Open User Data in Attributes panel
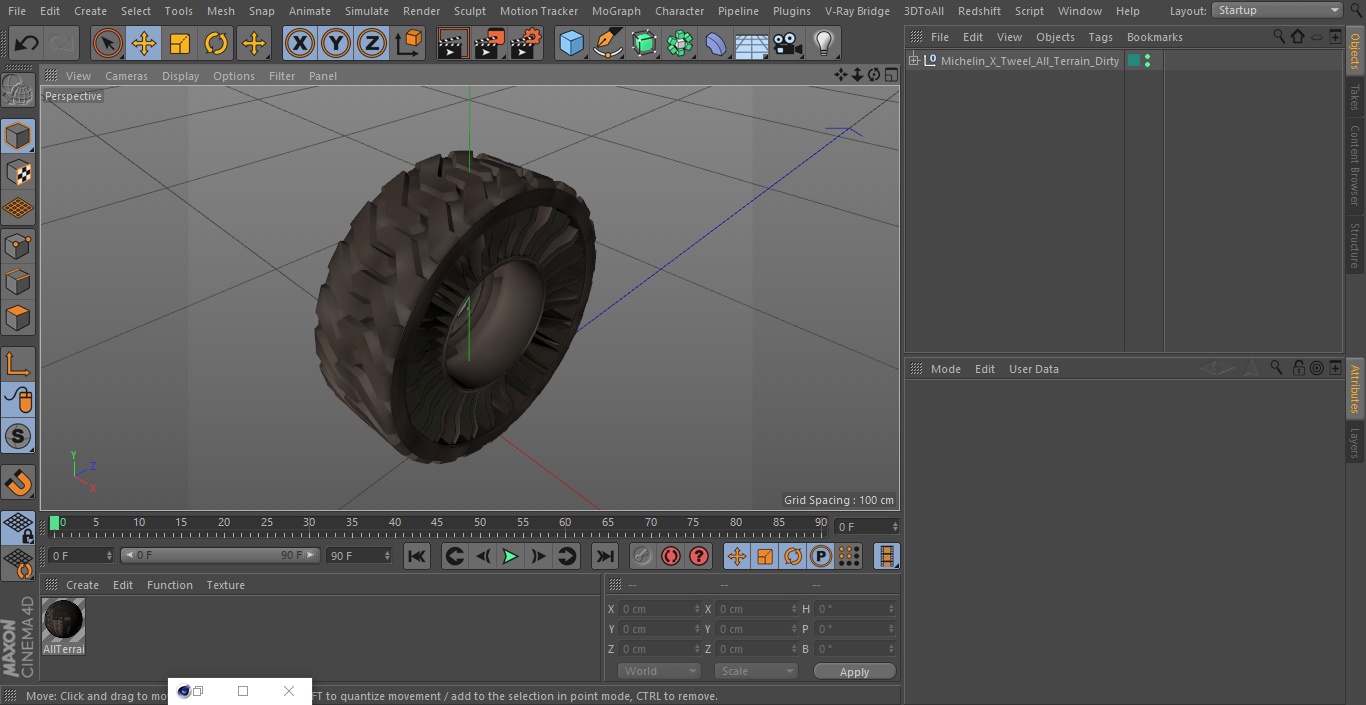The image size is (1366, 705). point(1033,369)
